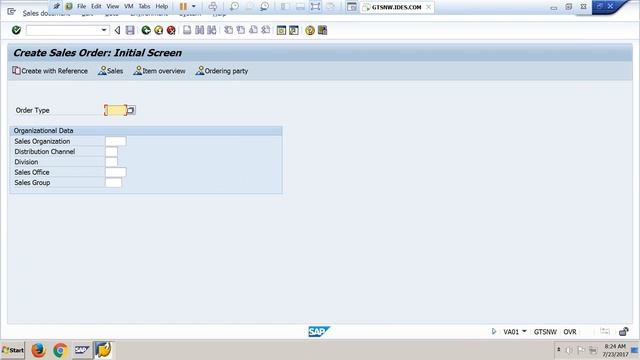Click the yellow Help question icon

[x=310, y=30]
